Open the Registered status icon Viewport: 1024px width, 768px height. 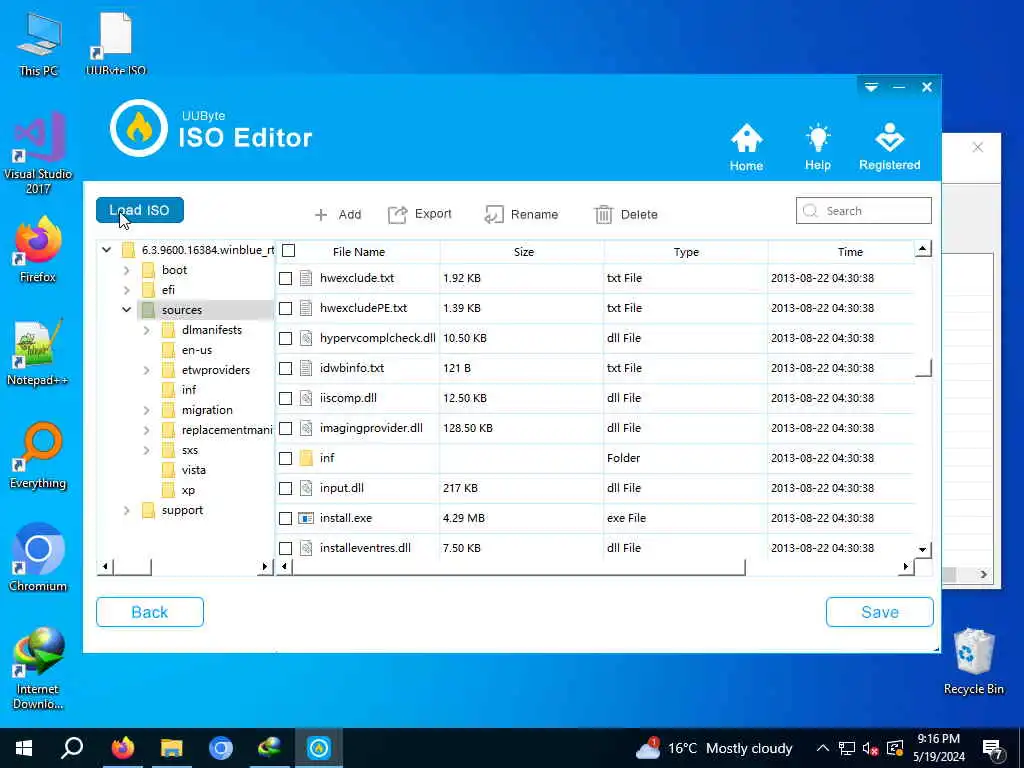pos(889,147)
